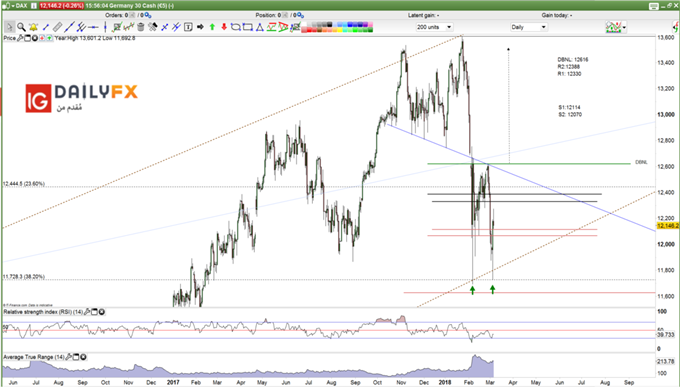The width and height of the screenshot is (680, 387).
Task: Click the DBNL: 12616 annotation text
Action: click(x=573, y=60)
